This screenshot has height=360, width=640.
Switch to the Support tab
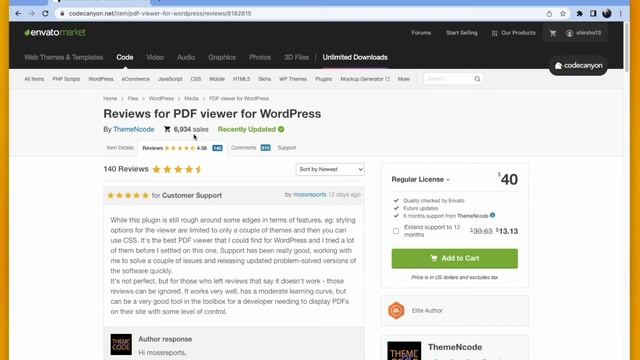[287, 148]
